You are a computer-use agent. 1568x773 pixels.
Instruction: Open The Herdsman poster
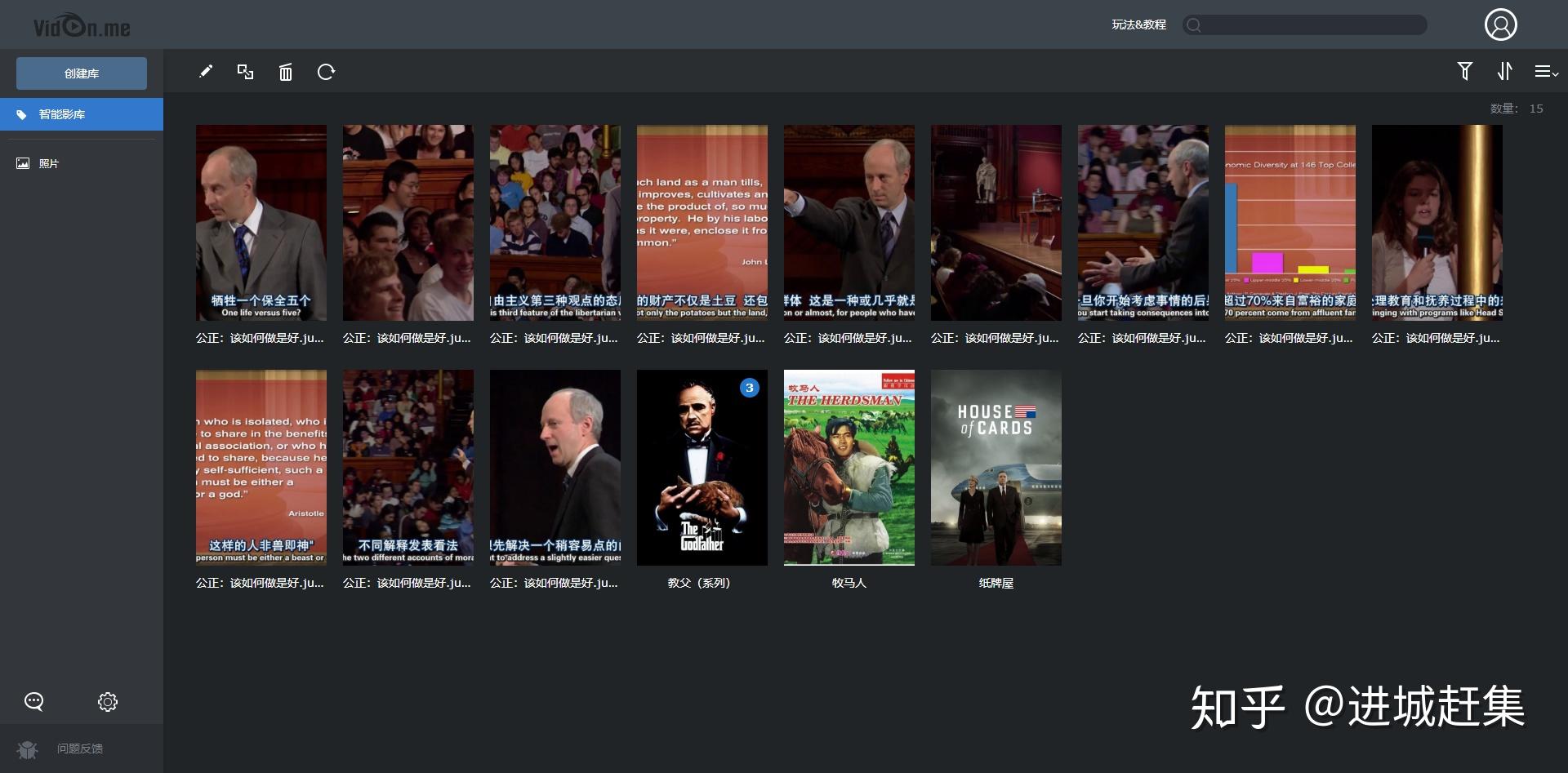pos(849,468)
